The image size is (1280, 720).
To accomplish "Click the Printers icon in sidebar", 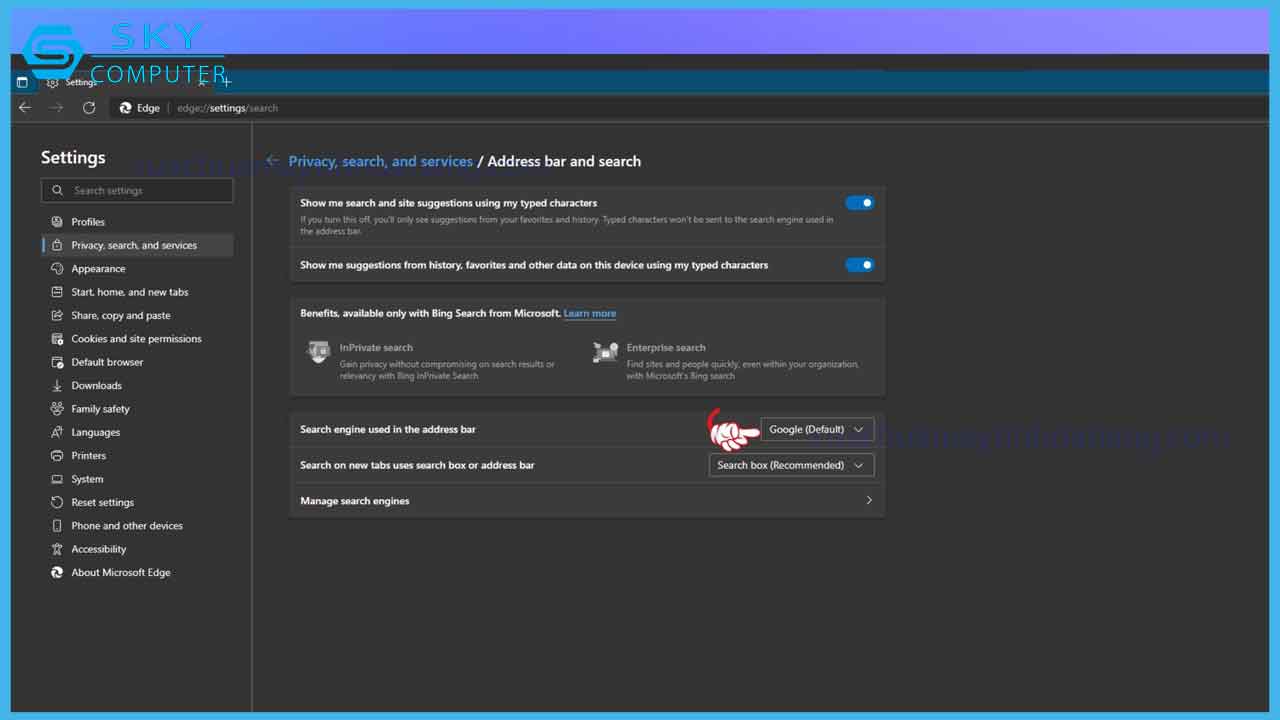I will pos(57,456).
